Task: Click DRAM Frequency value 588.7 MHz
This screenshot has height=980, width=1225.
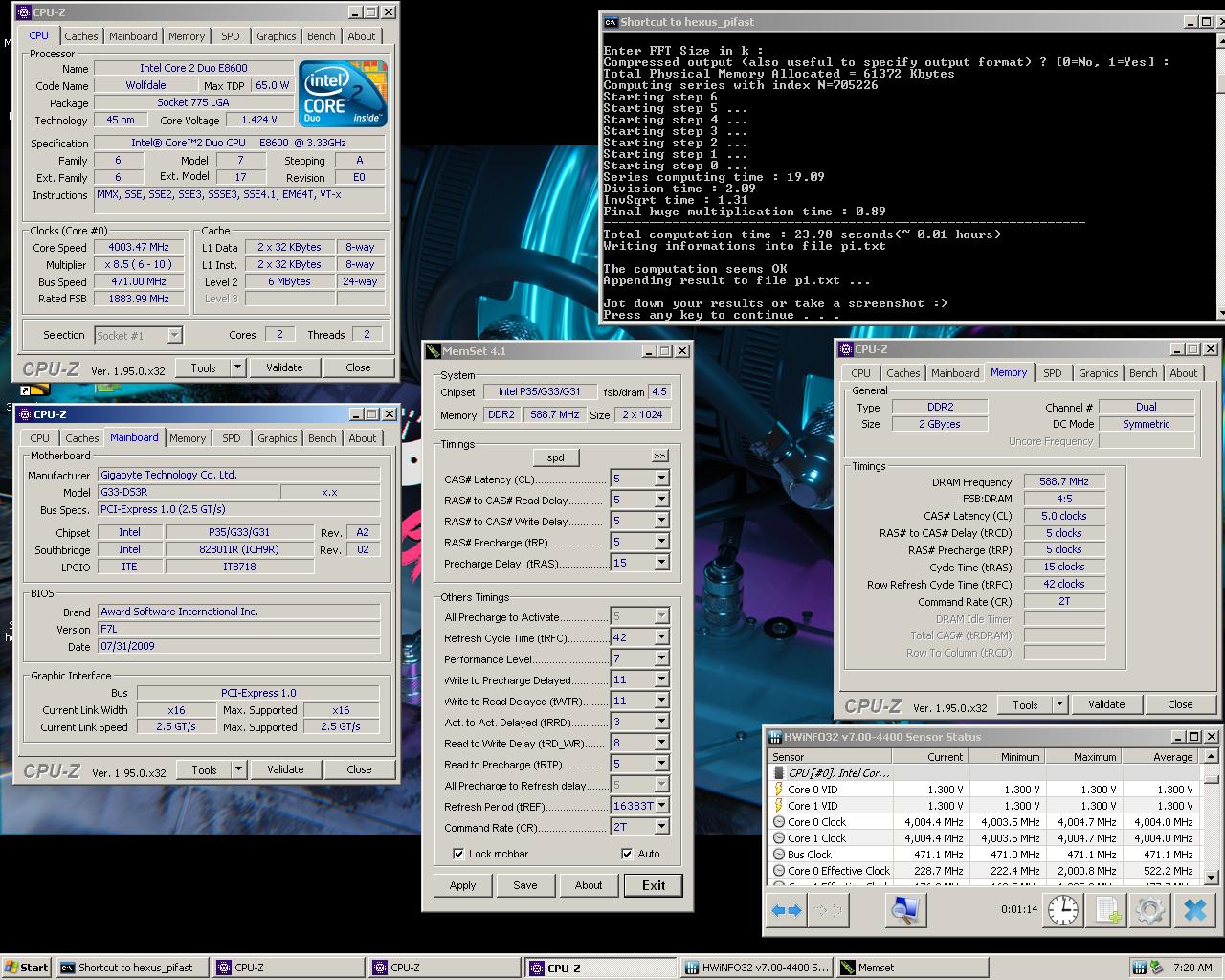Action: (1063, 481)
